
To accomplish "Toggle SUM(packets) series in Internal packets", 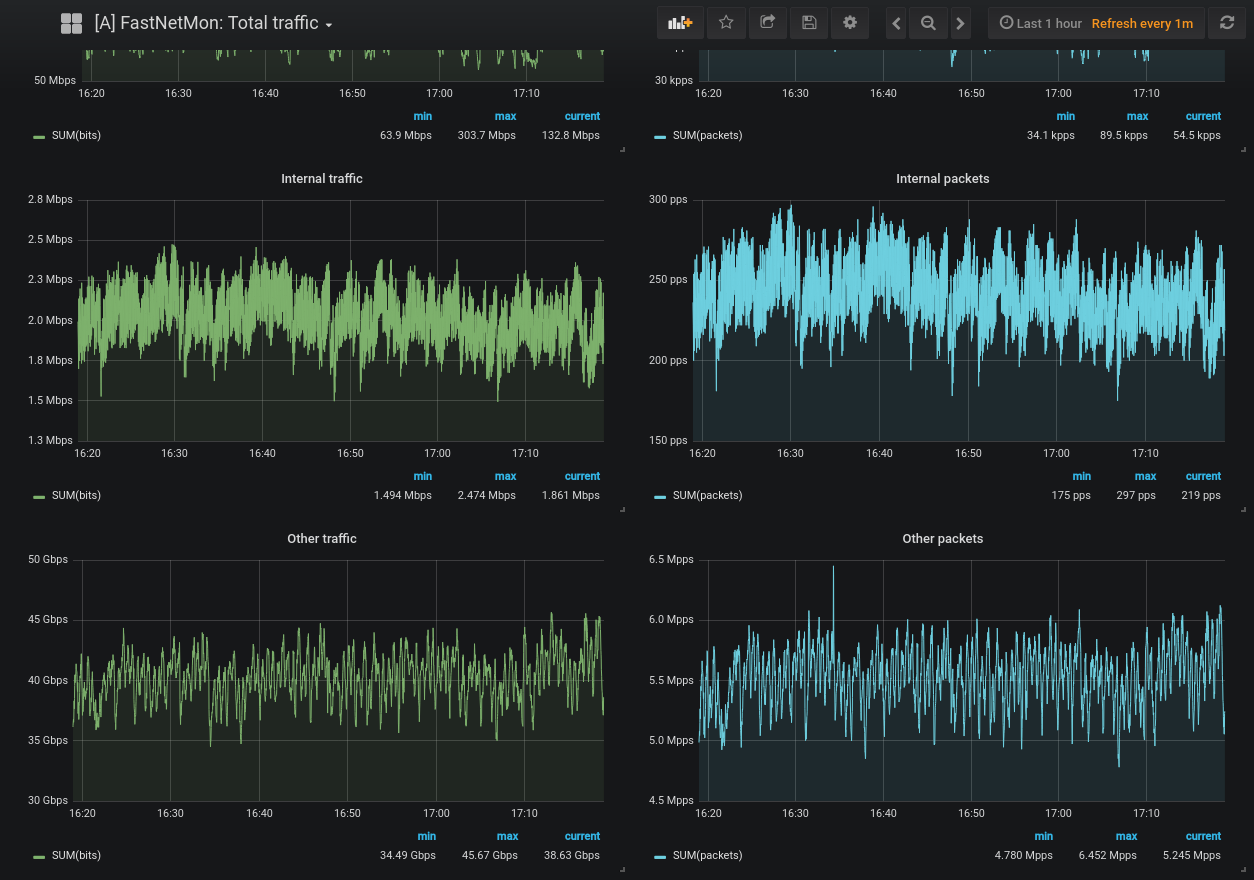I will [707, 495].
